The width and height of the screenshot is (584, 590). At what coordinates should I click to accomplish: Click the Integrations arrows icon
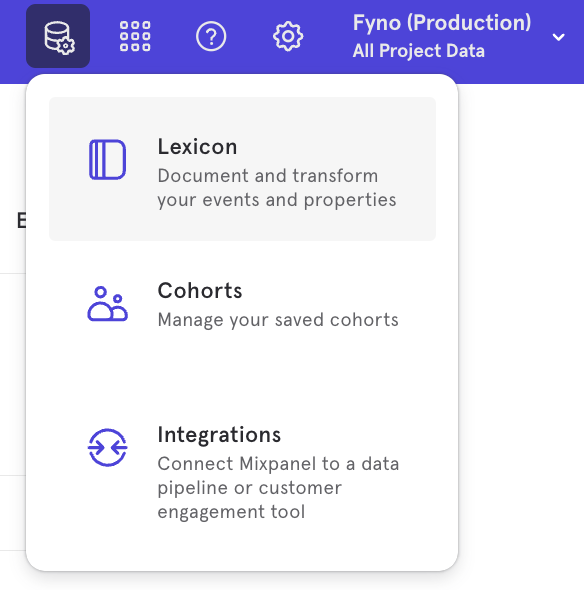(x=108, y=448)
